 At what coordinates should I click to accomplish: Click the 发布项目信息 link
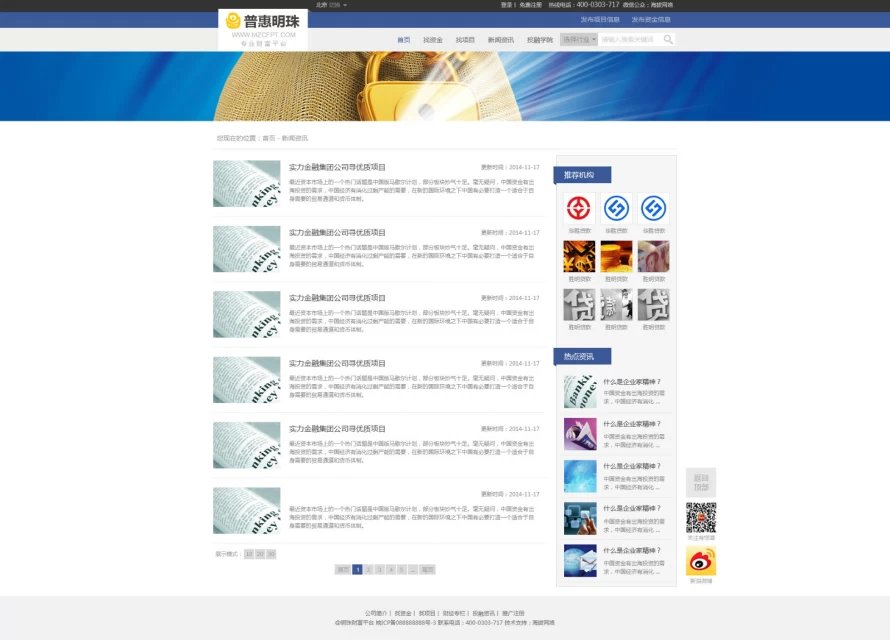click(x=600, y=19)
